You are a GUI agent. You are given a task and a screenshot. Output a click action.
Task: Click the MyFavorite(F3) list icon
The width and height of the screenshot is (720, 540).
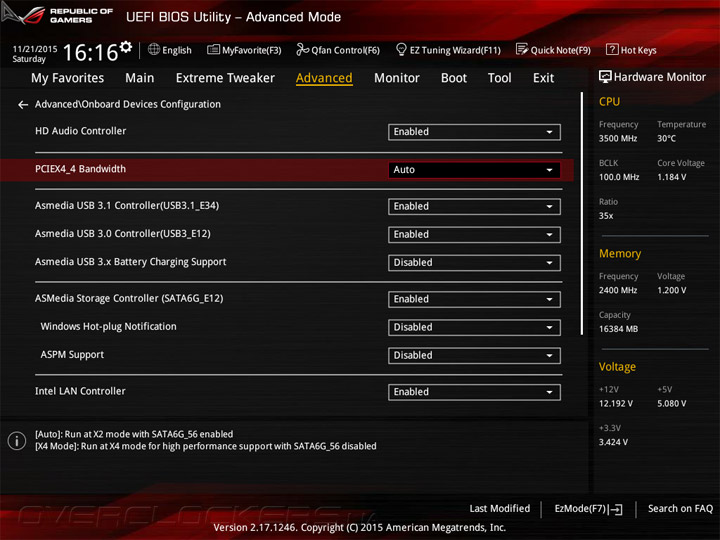[213, 50]
